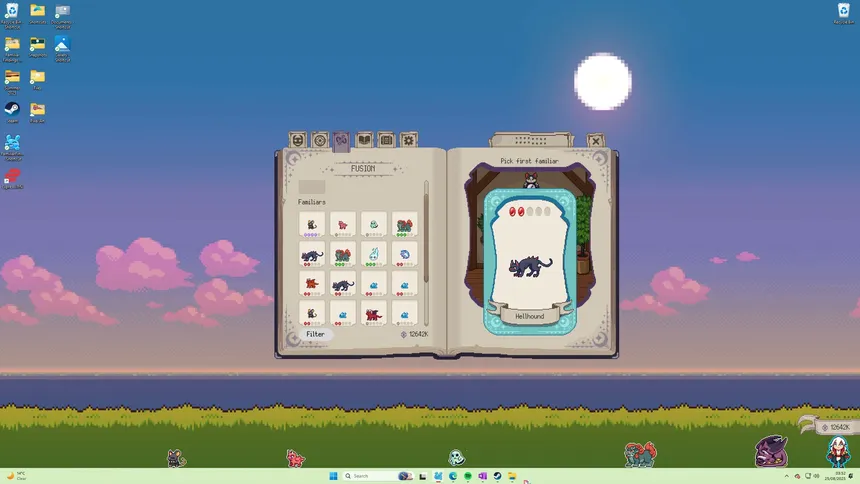The height and width of the screenshot is (484, 860).
Task: Open Spotify from the taskbar
Action: [x=467, y=476]
